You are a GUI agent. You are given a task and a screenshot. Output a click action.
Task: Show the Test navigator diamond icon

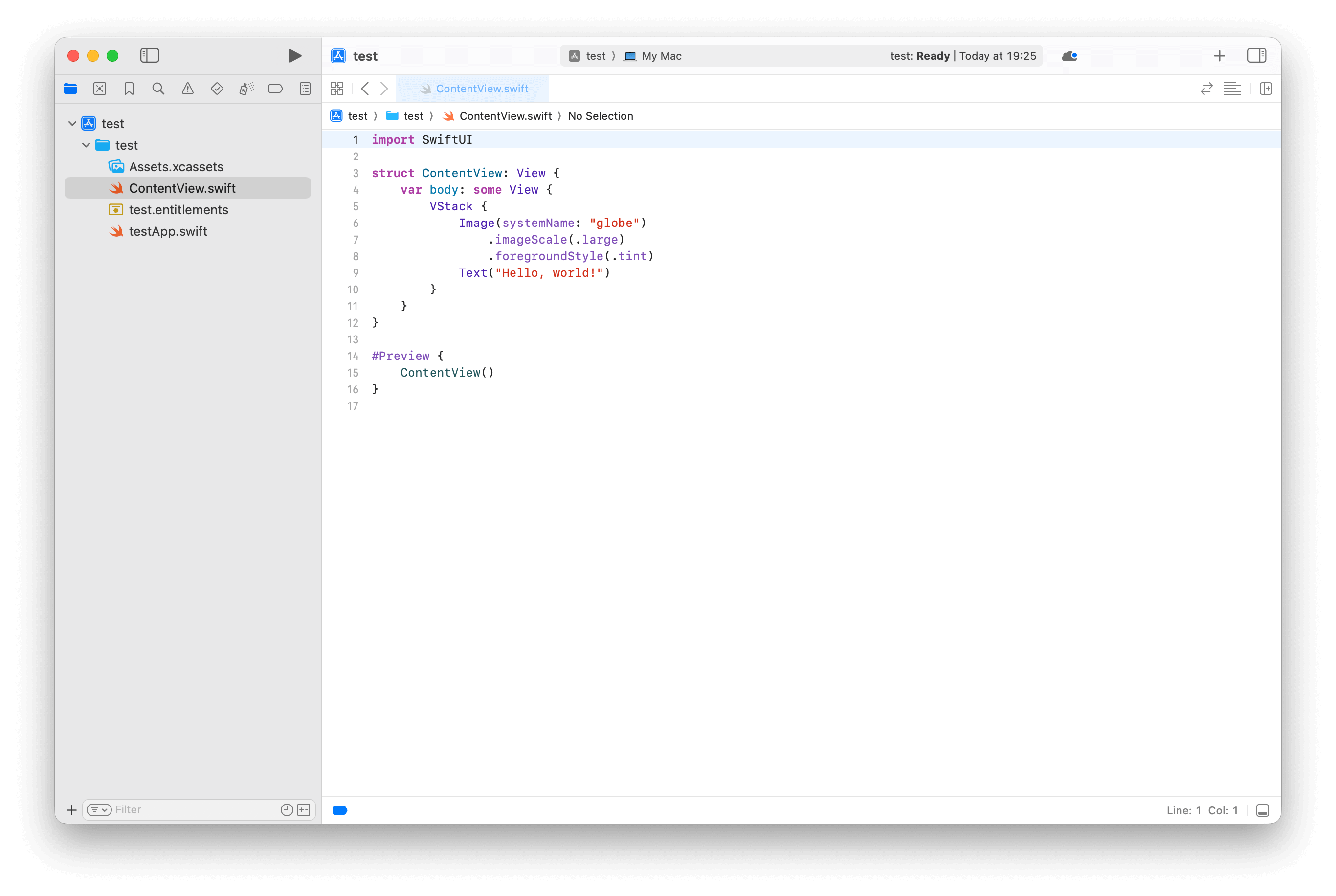(217, 89)
